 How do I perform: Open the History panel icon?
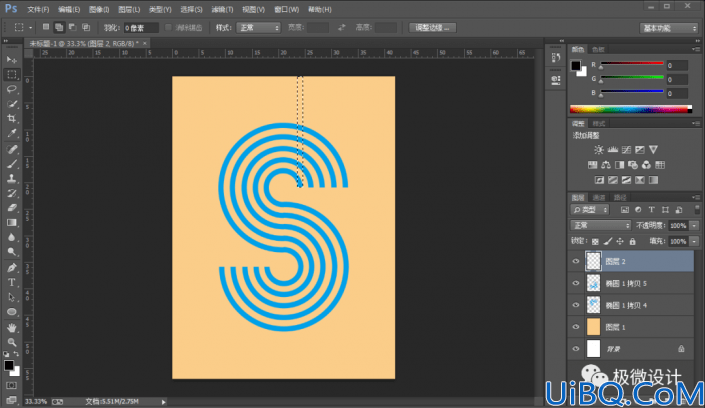pyautogui.click(x=556, y=58)
